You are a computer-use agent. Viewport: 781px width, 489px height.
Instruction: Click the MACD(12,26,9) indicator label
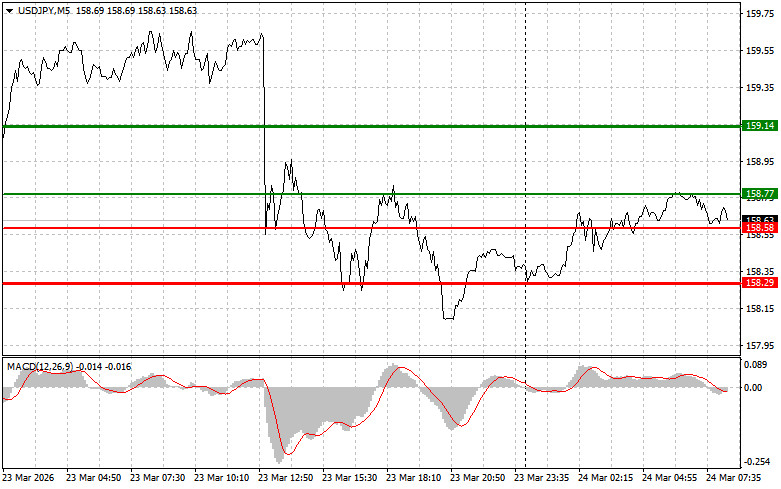click(40, 367)
